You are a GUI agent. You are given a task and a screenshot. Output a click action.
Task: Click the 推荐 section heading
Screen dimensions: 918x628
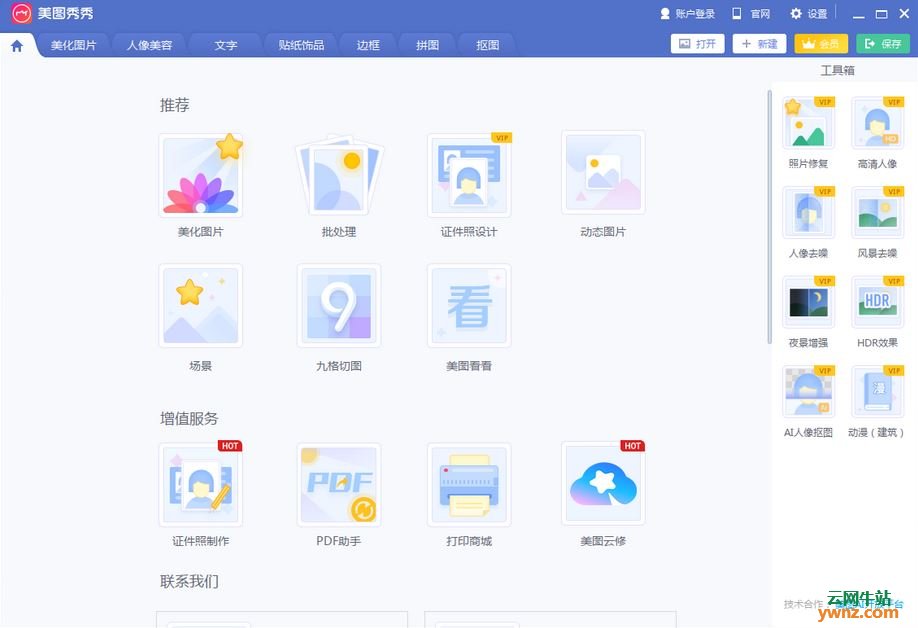pyautogui.click(x=174, y=105)
